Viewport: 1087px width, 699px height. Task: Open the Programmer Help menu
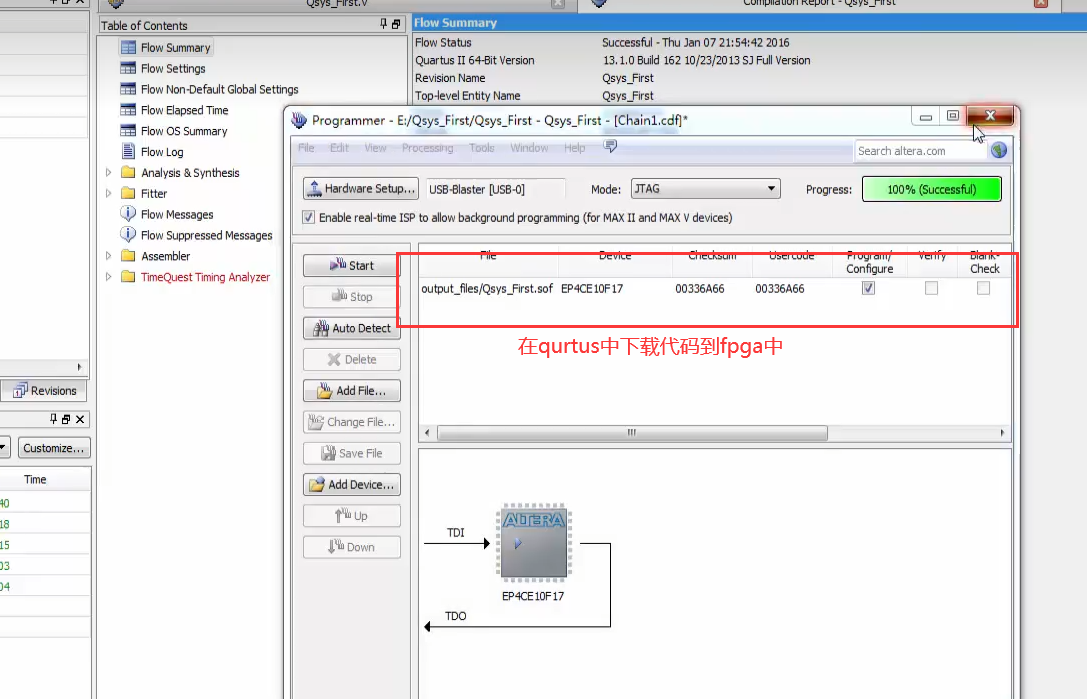(x=575, y=148)
